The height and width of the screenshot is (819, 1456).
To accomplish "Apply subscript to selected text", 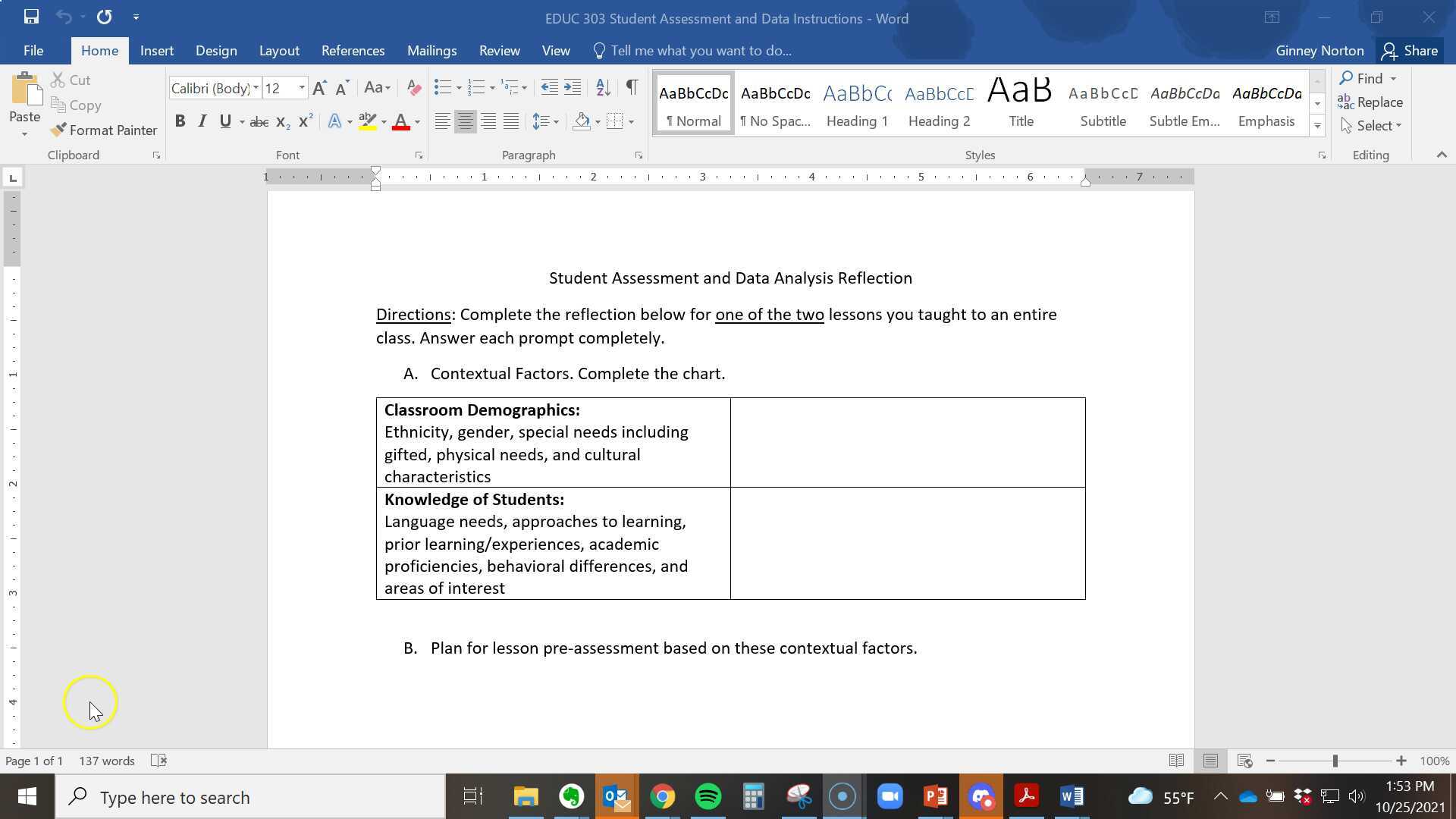I will tap(281, 121).
